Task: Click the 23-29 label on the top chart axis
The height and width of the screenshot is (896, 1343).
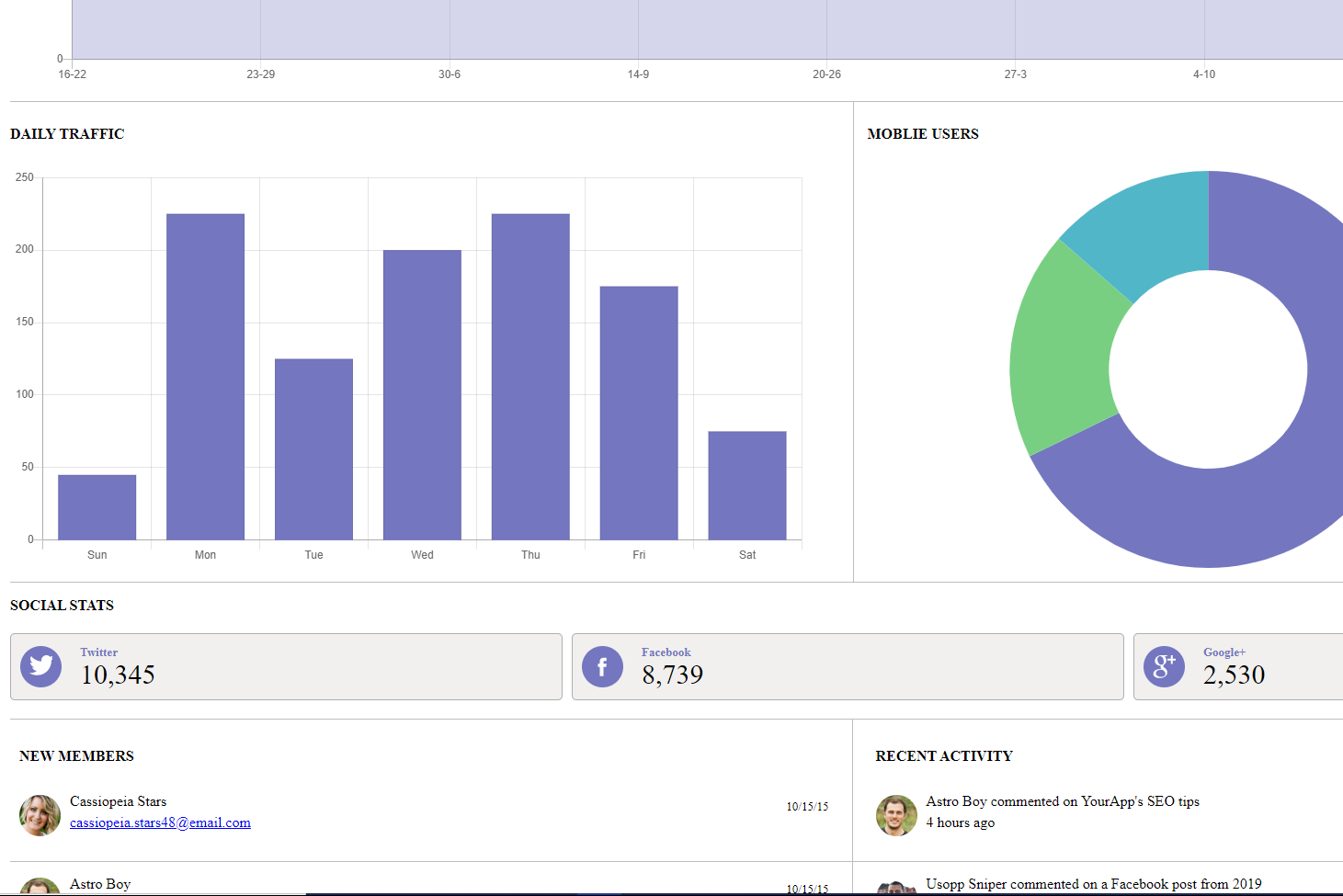Action: [x=261, y=74]
